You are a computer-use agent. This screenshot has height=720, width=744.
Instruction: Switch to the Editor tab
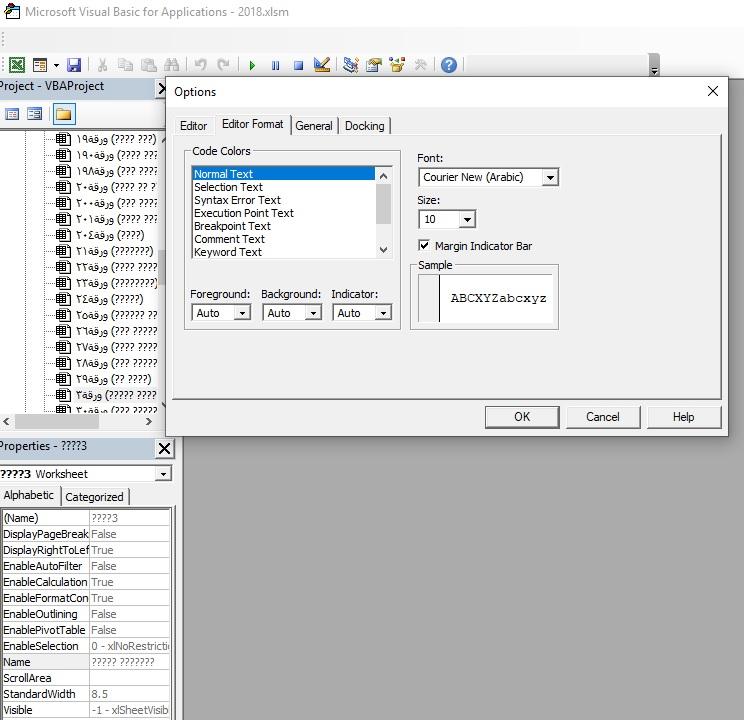pos(193,126)
